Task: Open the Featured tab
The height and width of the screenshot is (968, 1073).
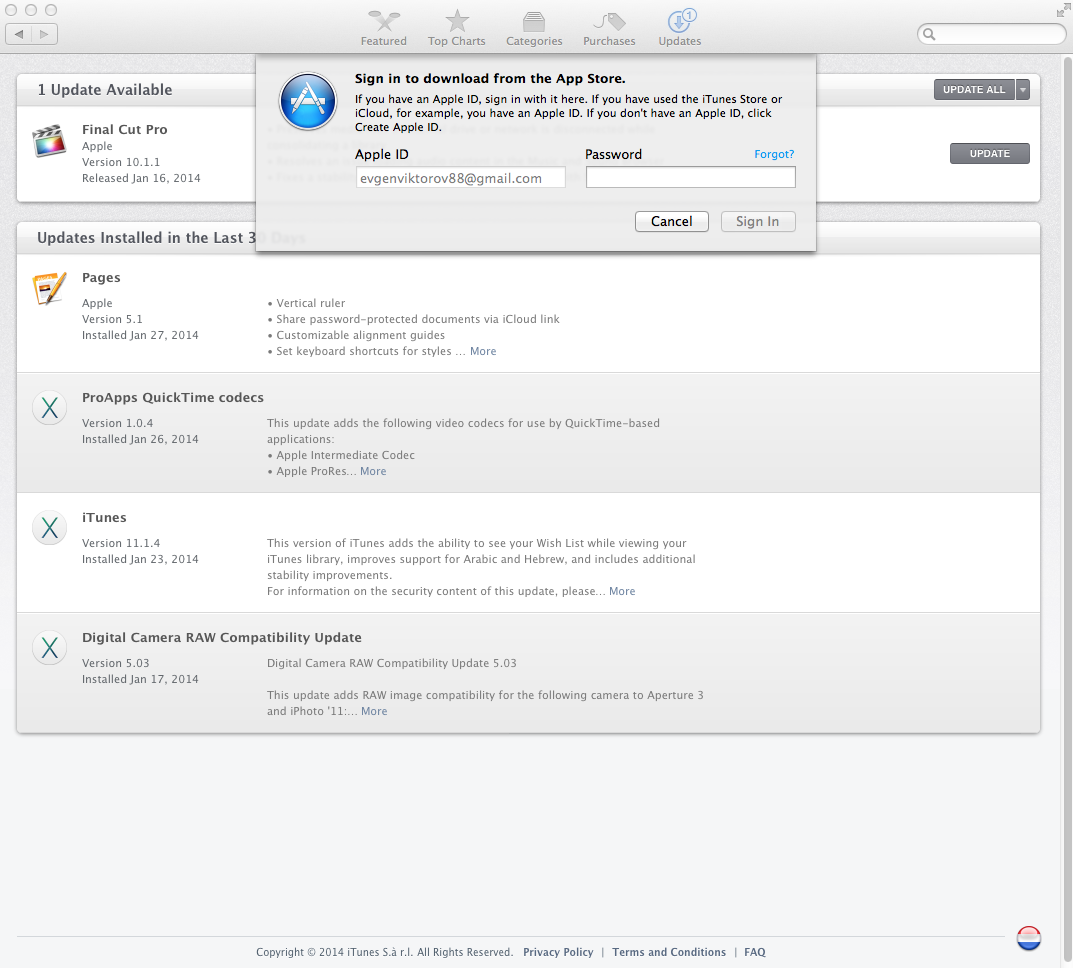Action: pyautogui.click(x=383, y=29)
